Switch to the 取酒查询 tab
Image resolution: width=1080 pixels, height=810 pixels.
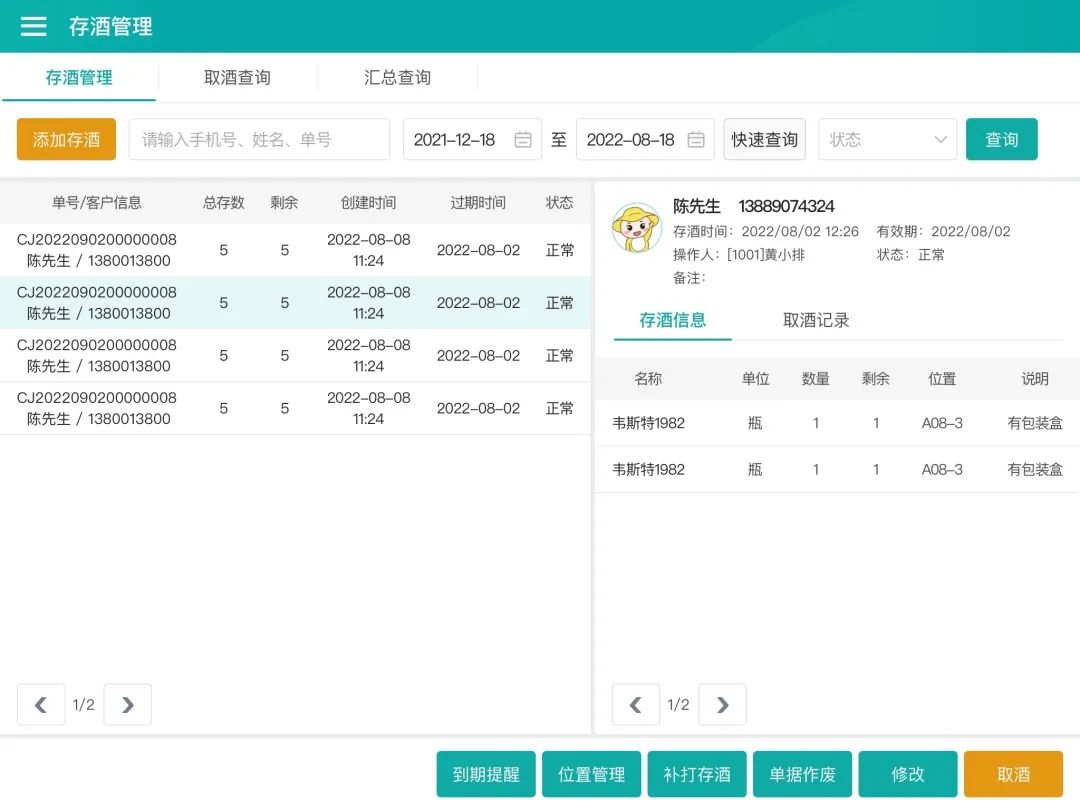pos(237,78)
